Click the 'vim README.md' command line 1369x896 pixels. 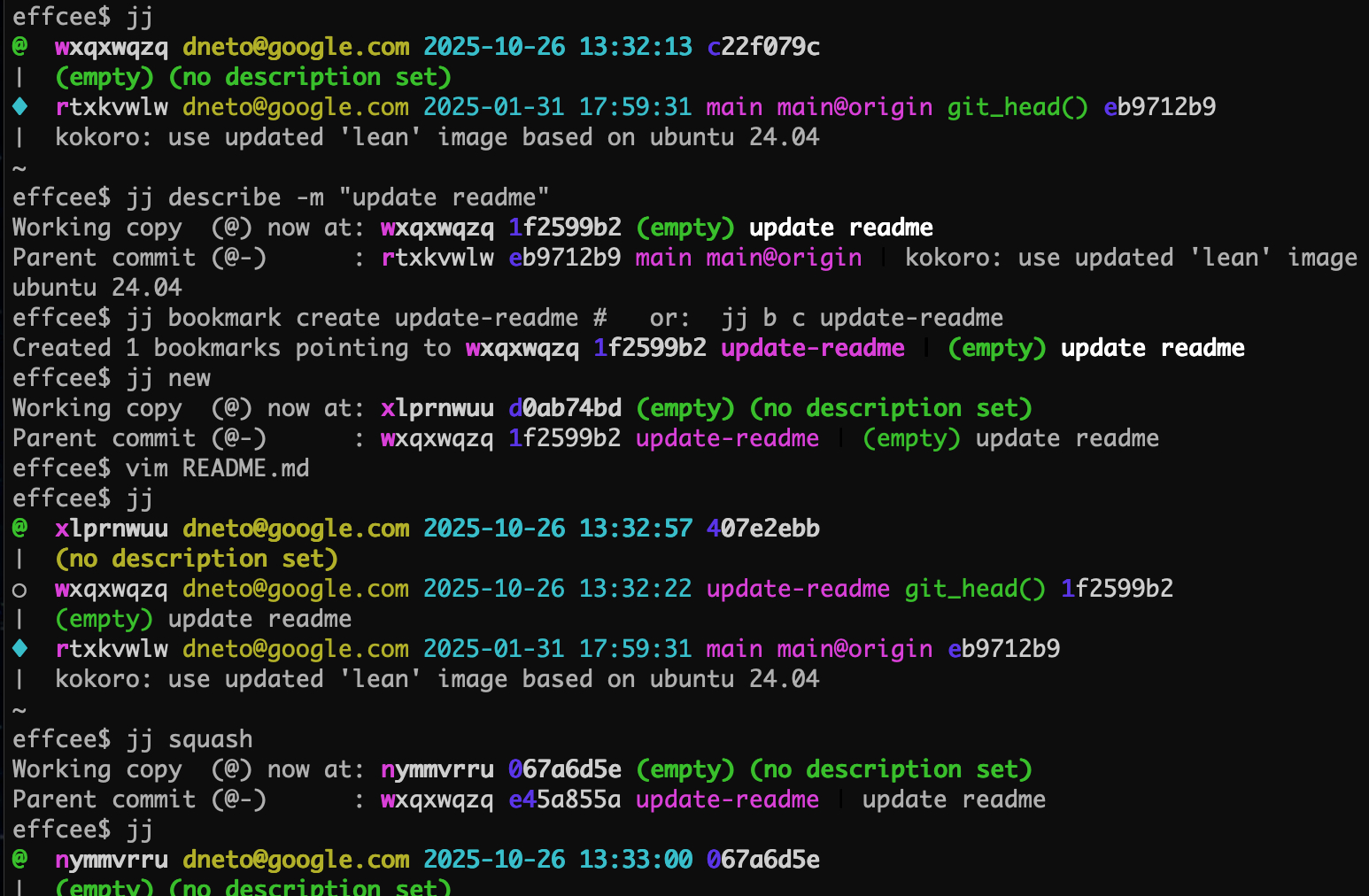coord(217,467)
